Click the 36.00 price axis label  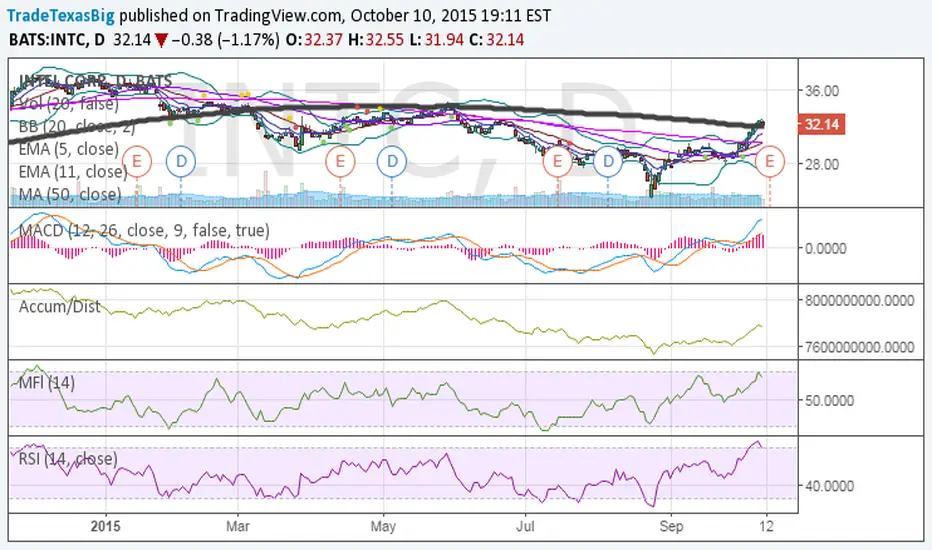click(822, 91)
